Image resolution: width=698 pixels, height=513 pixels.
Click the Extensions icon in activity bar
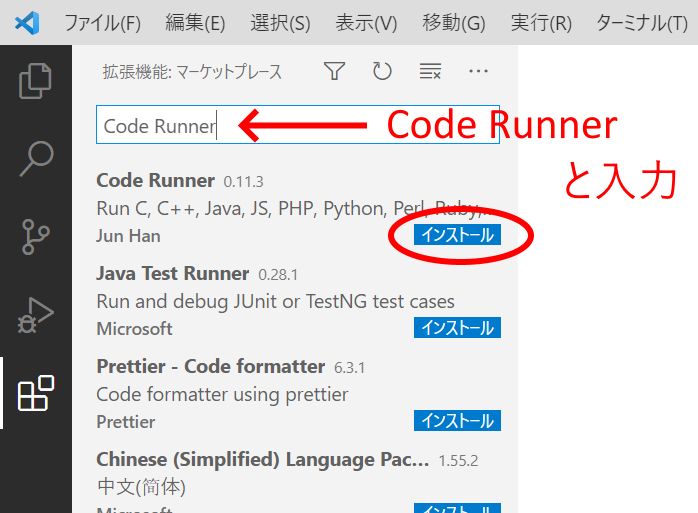click(35, 393)
